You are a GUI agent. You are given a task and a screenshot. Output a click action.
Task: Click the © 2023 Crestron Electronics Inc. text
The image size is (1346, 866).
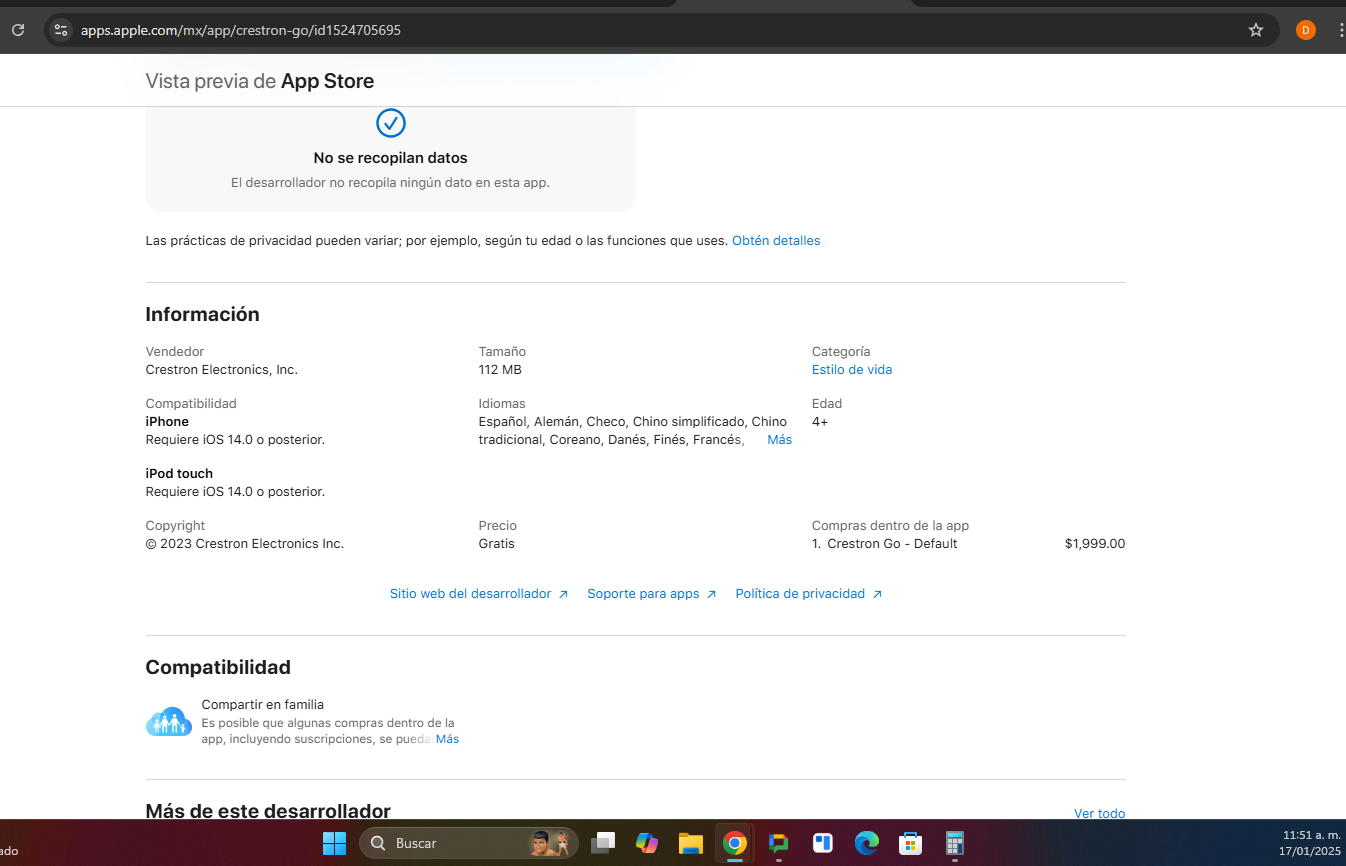point(245,544)
